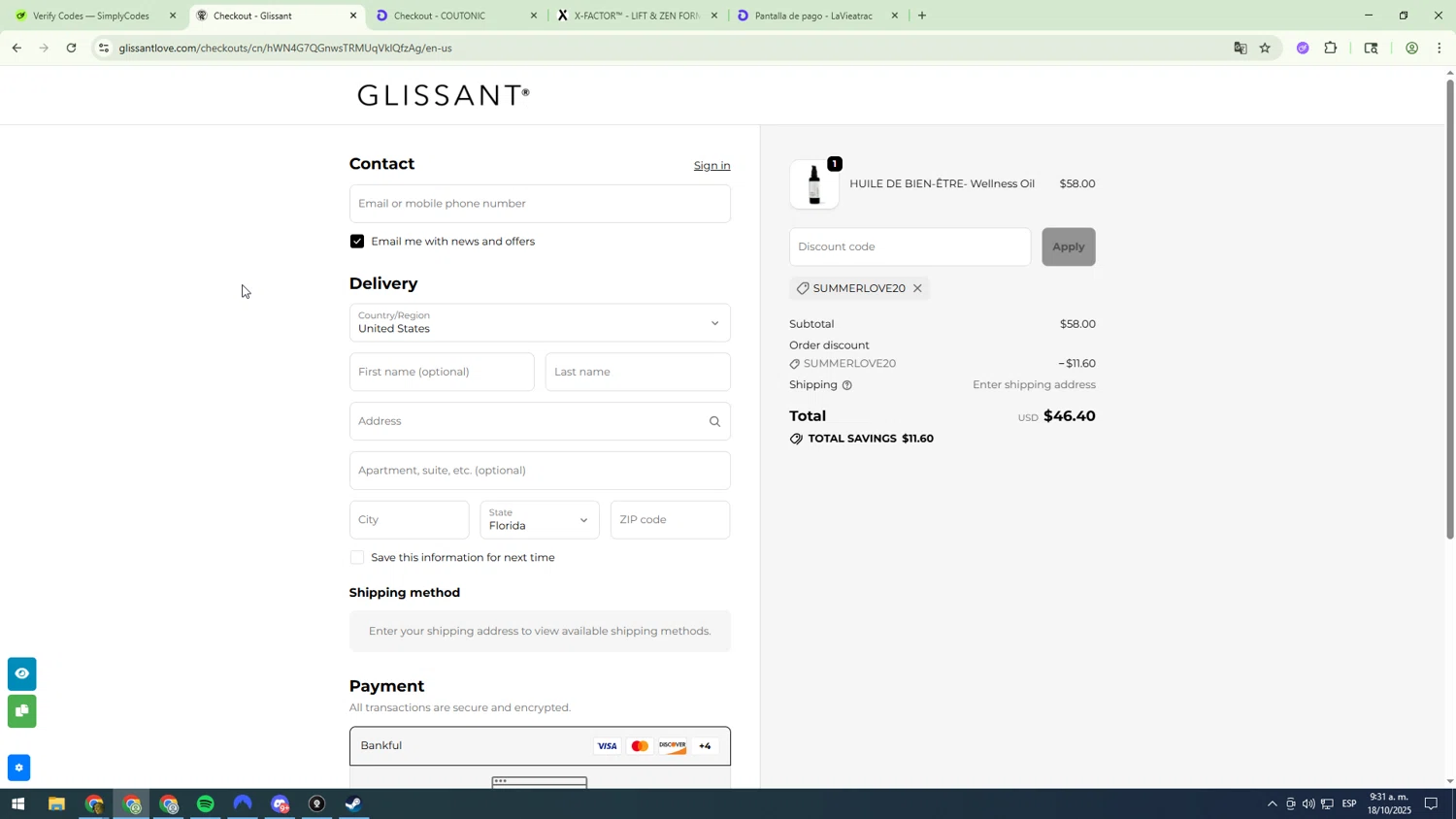Viewport: 1456px width, 819px height.
Task: Click the Apply discount button
Action: click(1068, 246)
